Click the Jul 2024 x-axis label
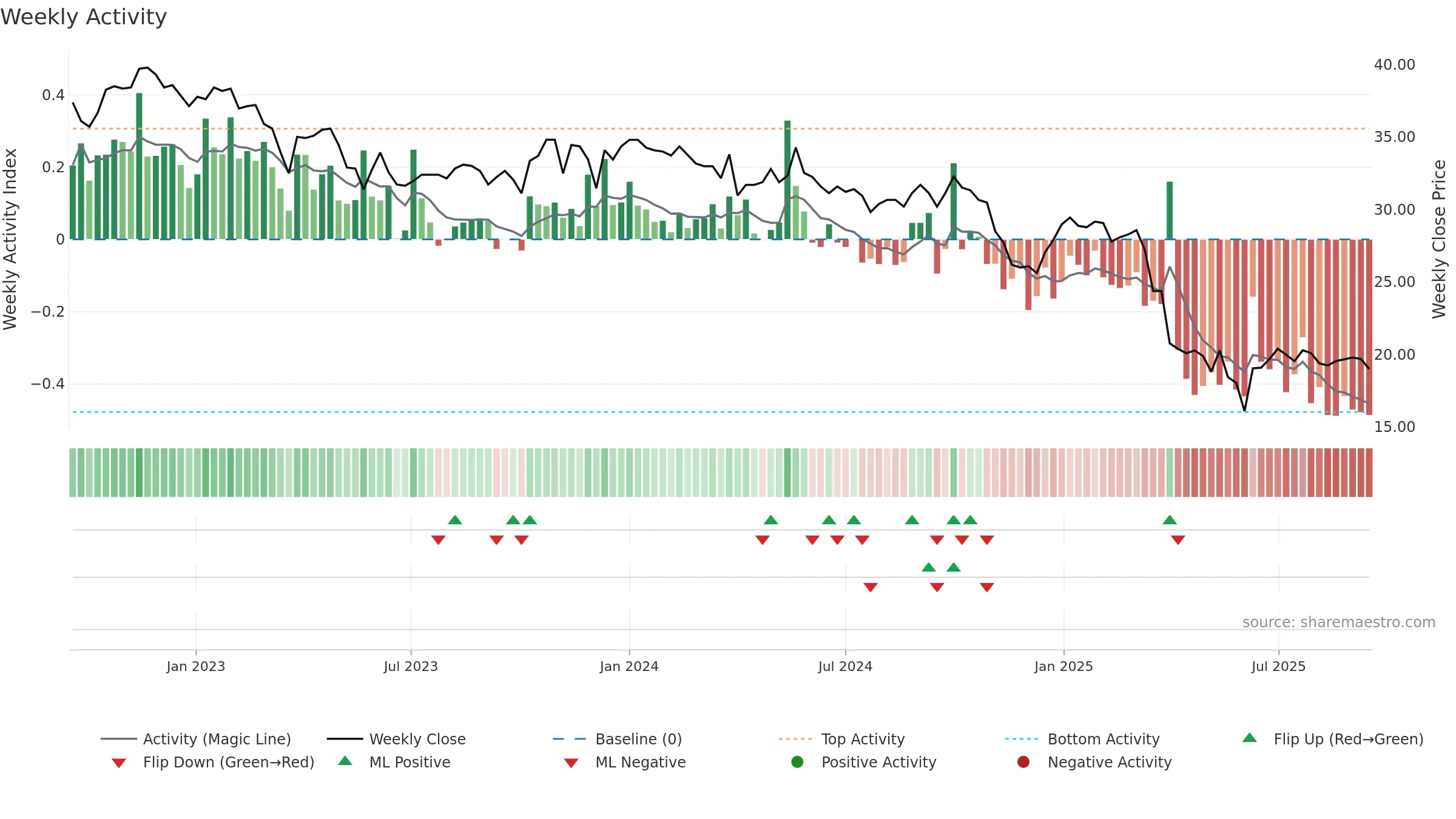The width and height of the screenshot is (1456, 819). (845, 666)
